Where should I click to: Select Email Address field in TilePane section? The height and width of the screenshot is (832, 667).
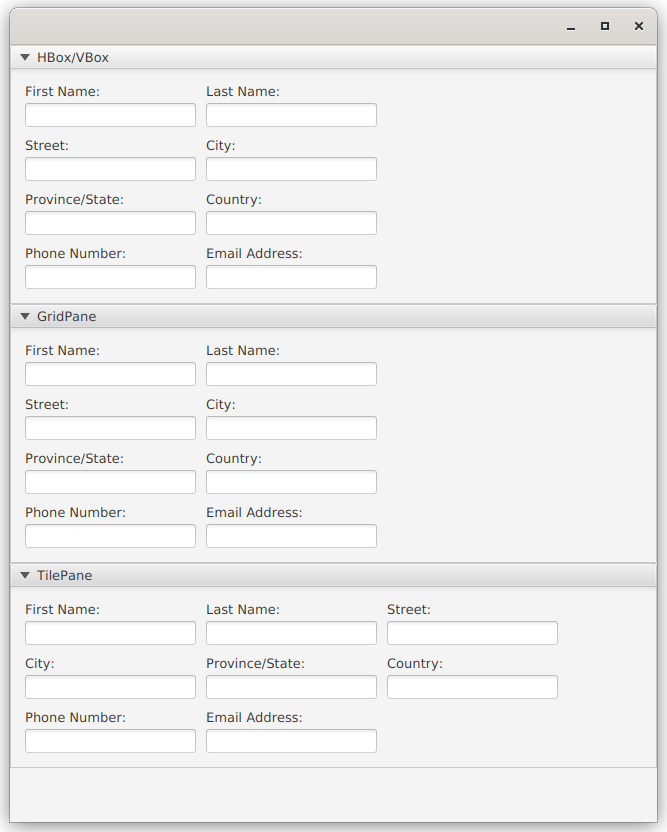[x=291, y=741]
